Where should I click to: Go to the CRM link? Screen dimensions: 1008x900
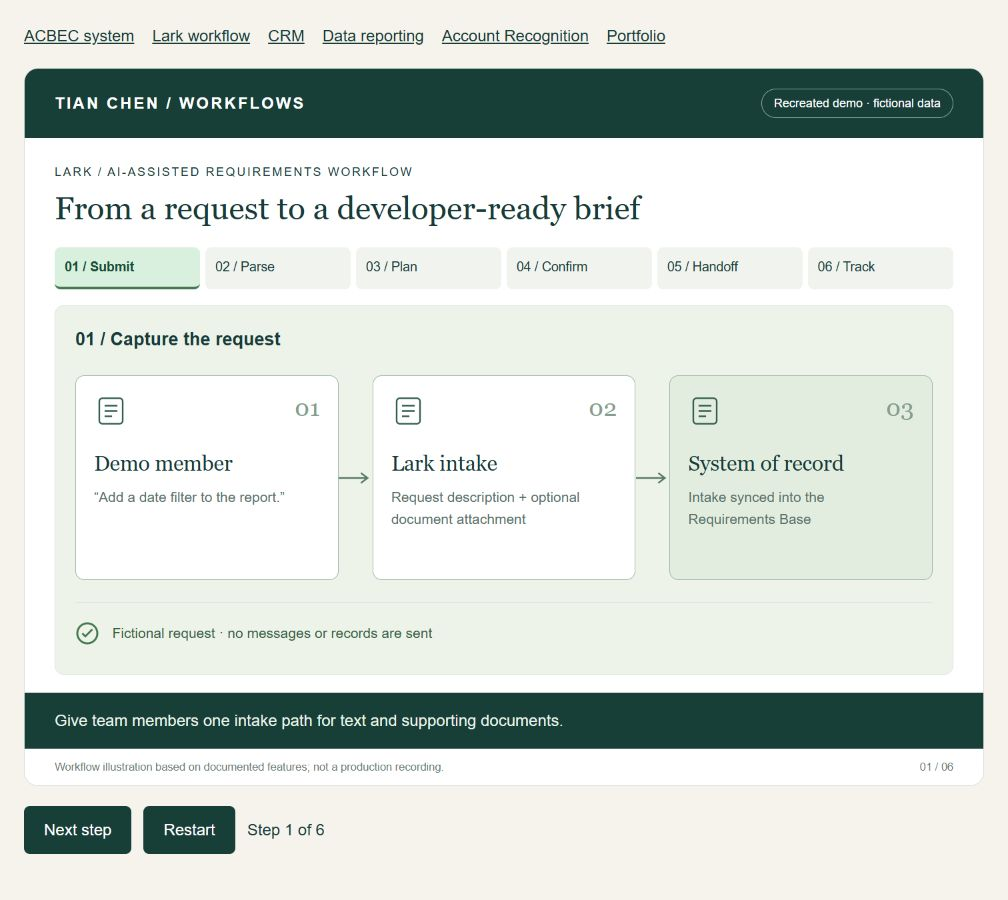tap(286, 36)
